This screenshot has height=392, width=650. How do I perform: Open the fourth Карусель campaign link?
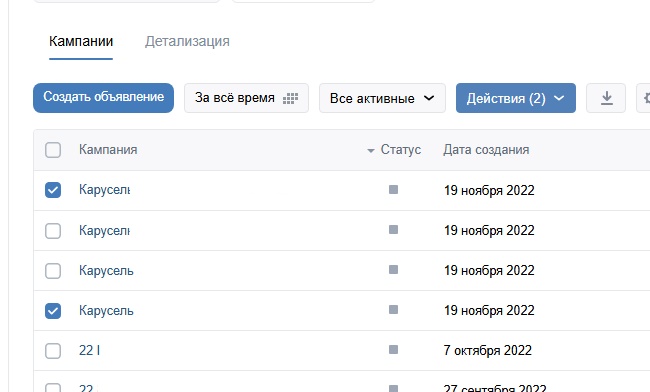(x=106, y=310)
